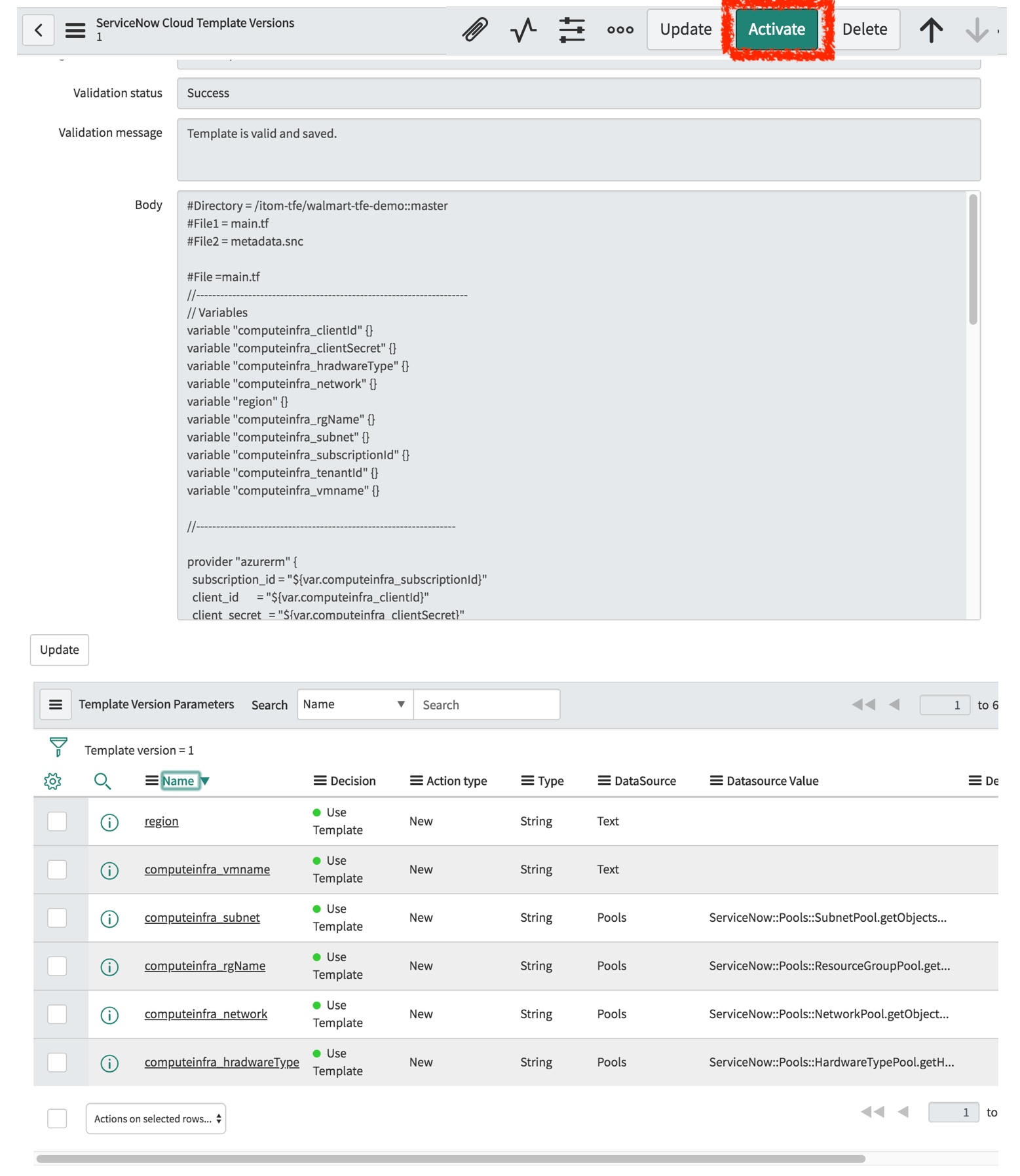Go to next record down arrow
1020x1176 pixels.
coord(977,29)
